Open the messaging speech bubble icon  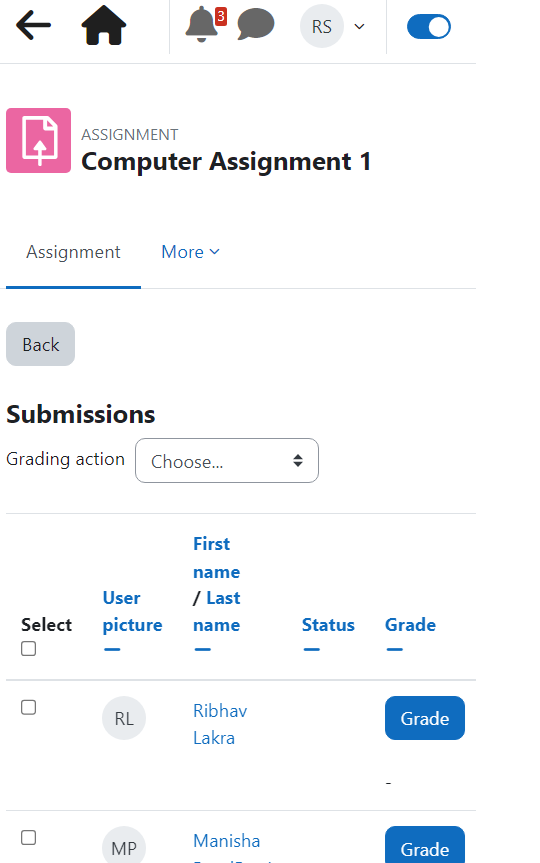pyautogui.click(x=255, y=25)
